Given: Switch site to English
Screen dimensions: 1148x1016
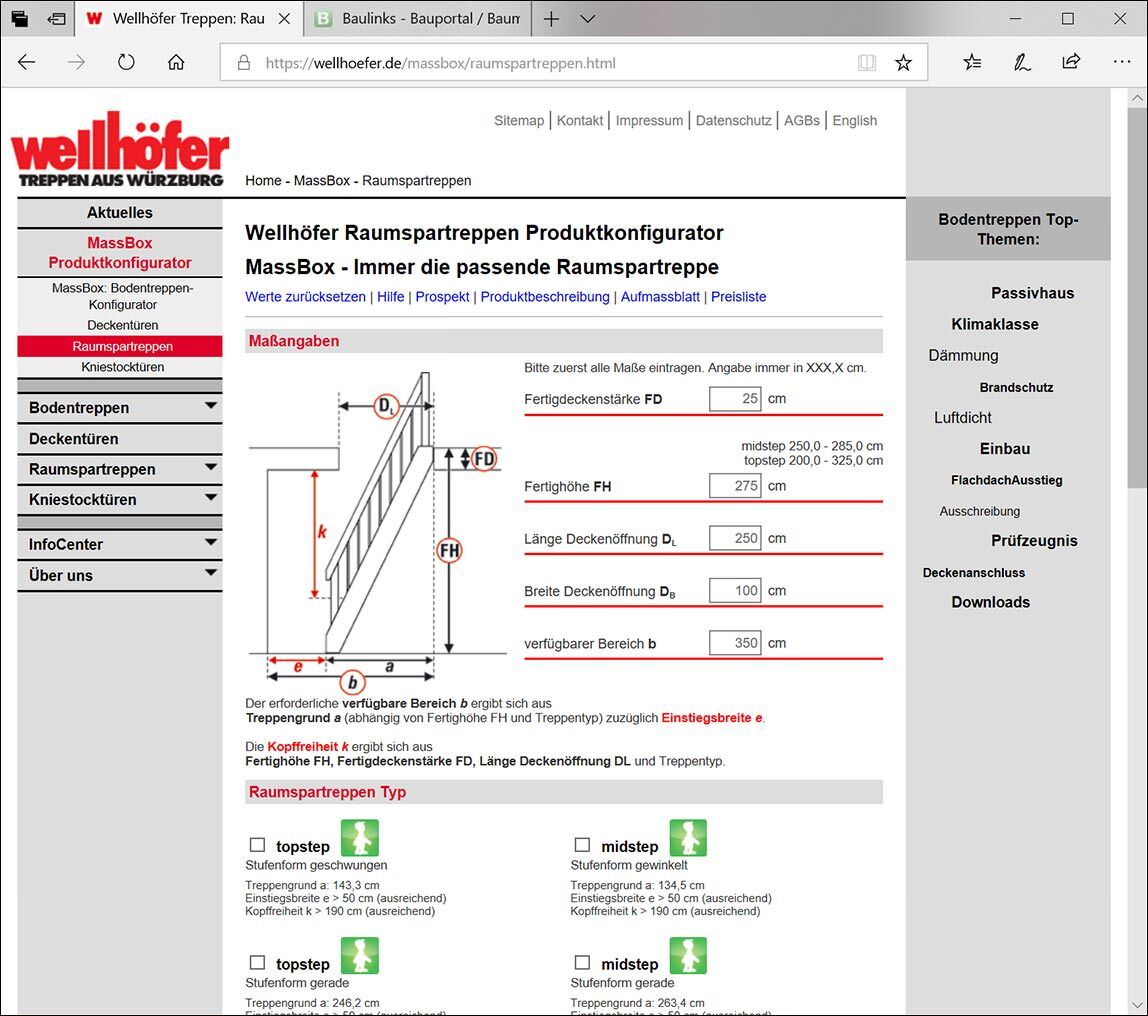Looking at the screenshot, I should tap(854, 121).
